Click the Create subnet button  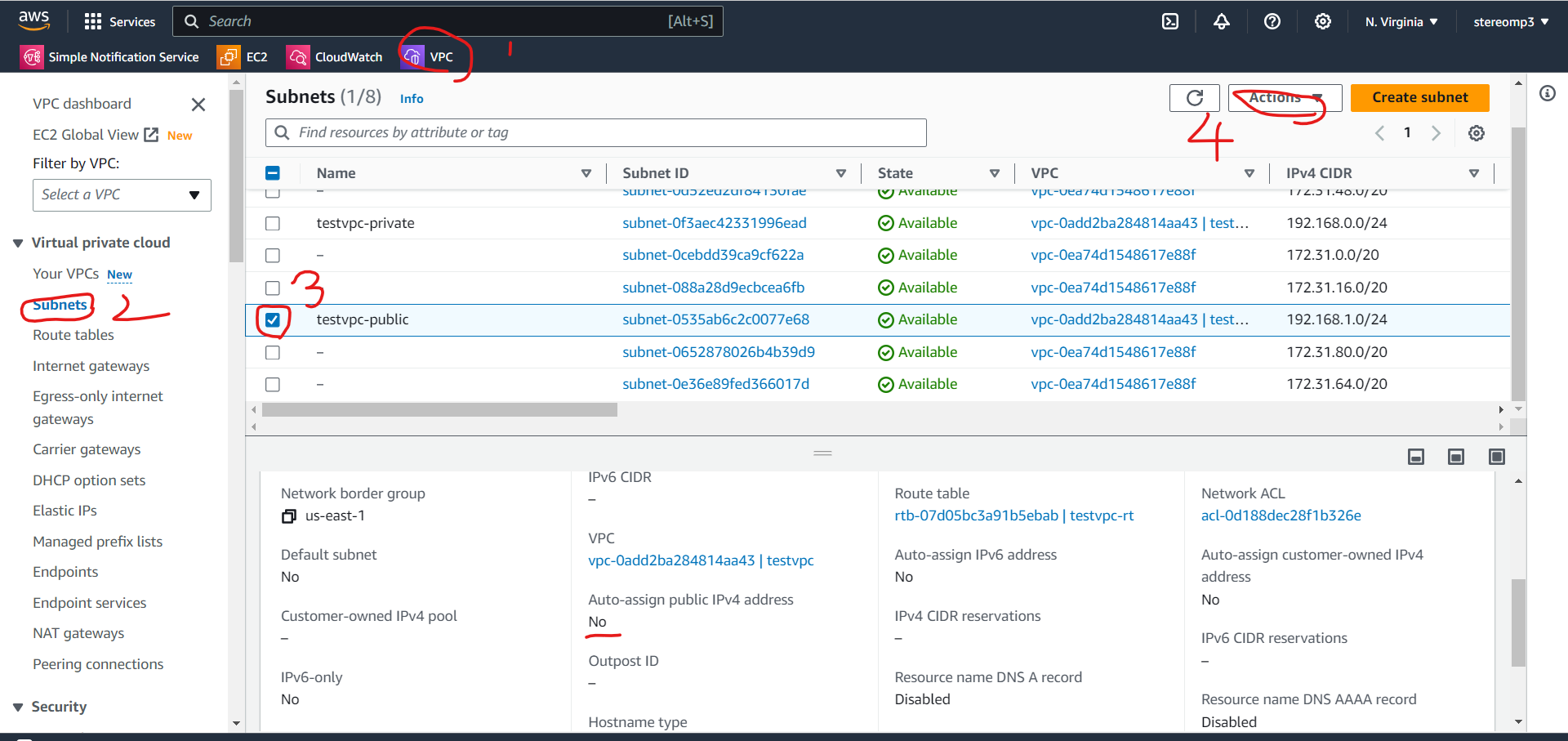[1419, 98]
